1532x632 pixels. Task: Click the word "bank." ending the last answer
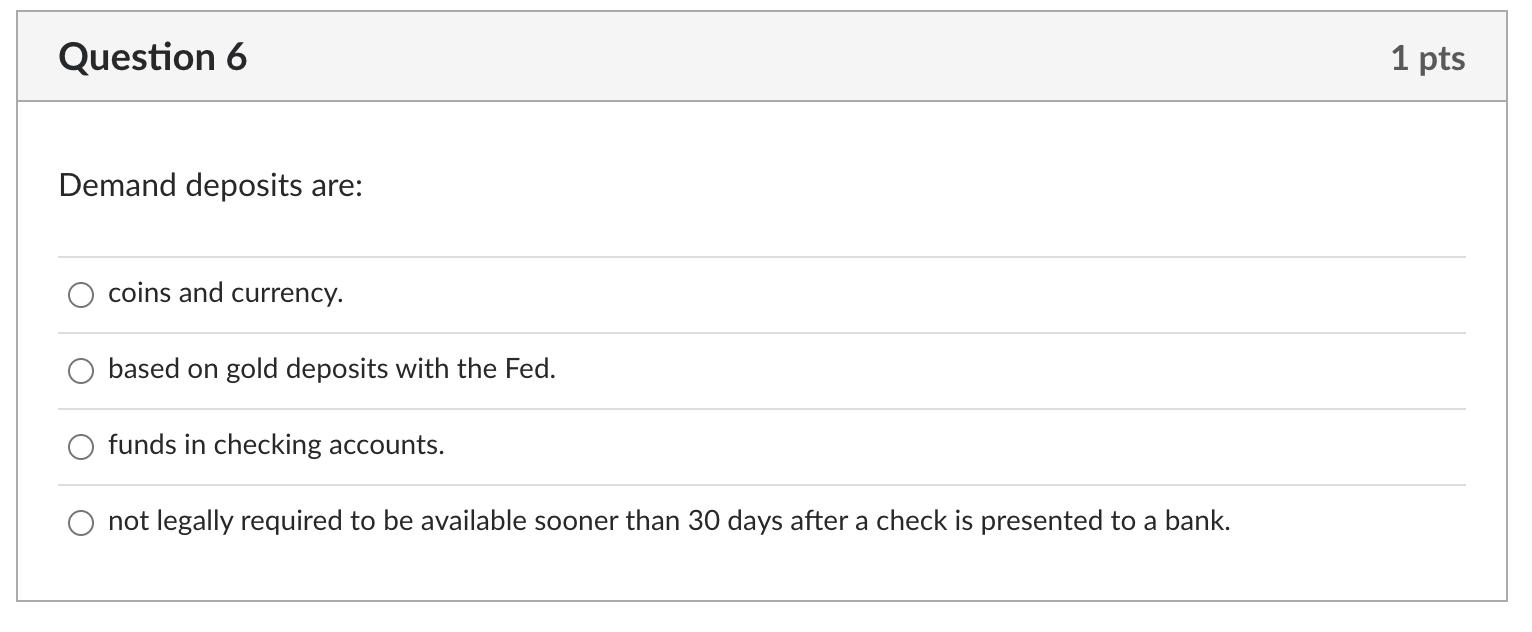click(1198, 521)
